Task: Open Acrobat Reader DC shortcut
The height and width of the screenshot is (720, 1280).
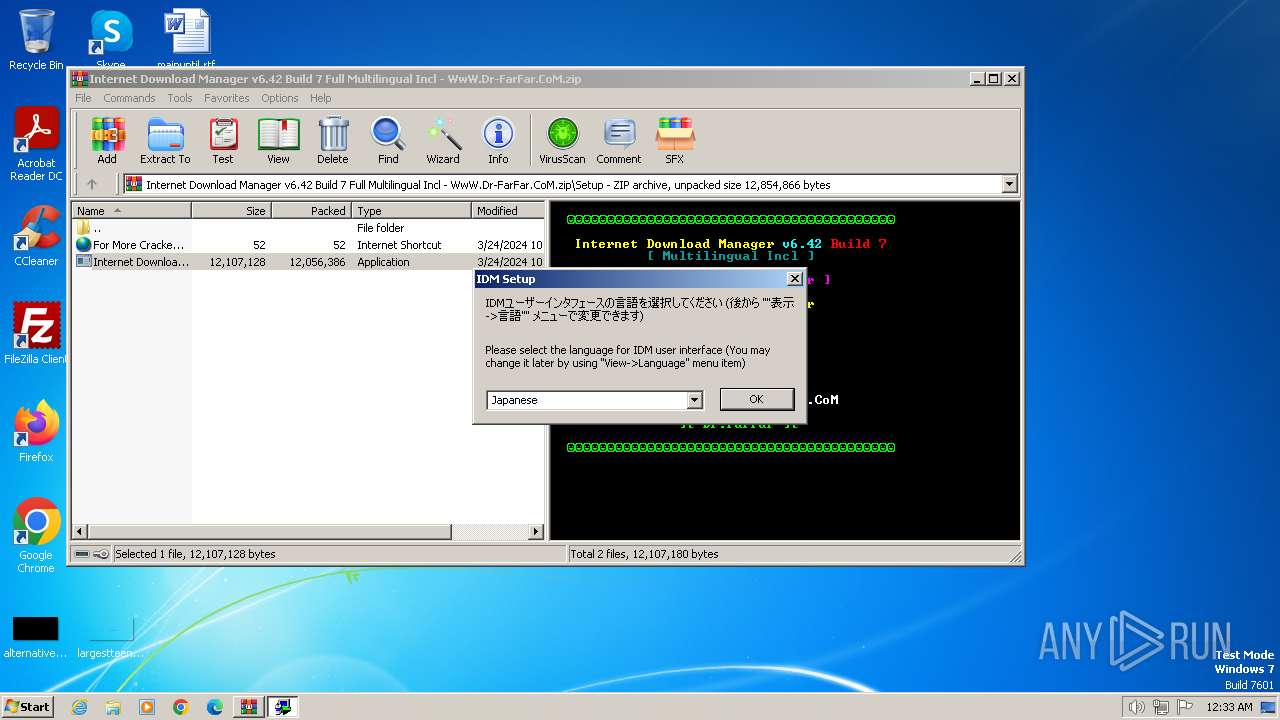Action: 36,145
